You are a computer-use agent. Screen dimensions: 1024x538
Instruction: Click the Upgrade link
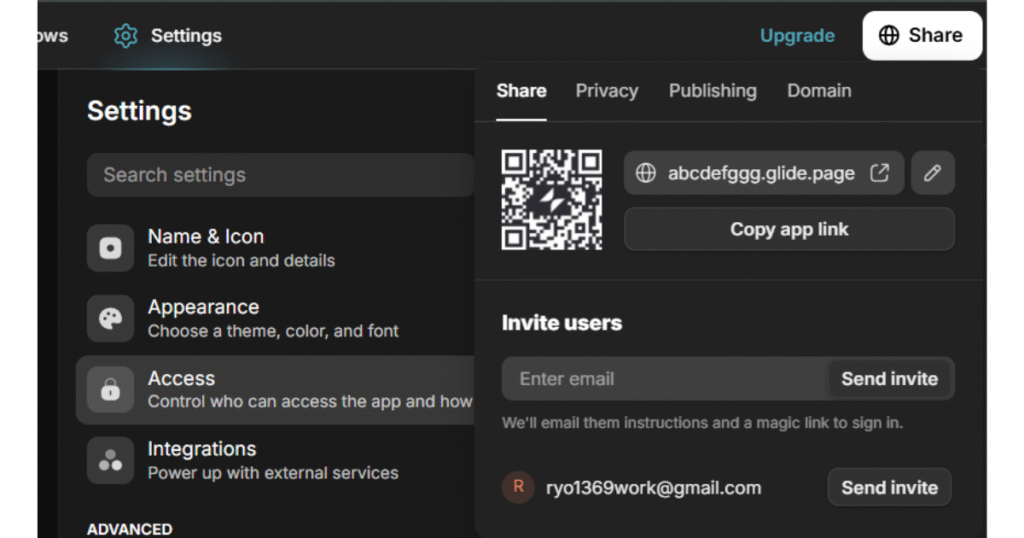pyautogui.click(x=797, y=35)
